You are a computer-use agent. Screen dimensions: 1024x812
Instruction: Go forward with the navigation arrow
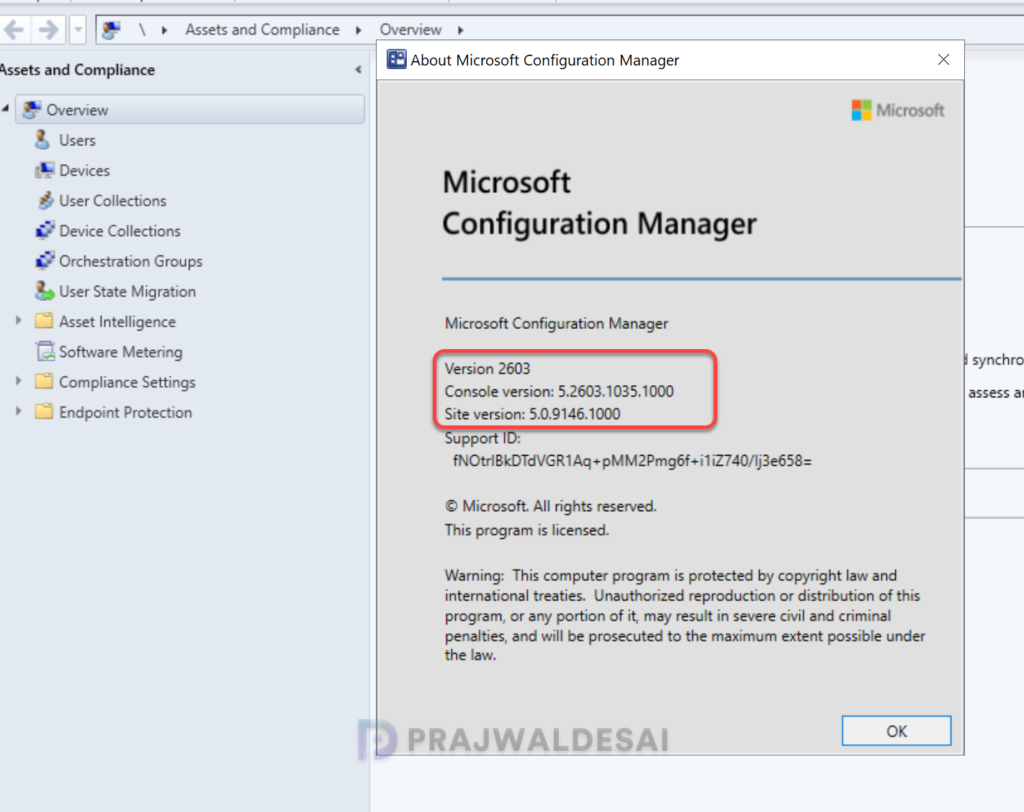pyautogui.click(x=48, y=29)
